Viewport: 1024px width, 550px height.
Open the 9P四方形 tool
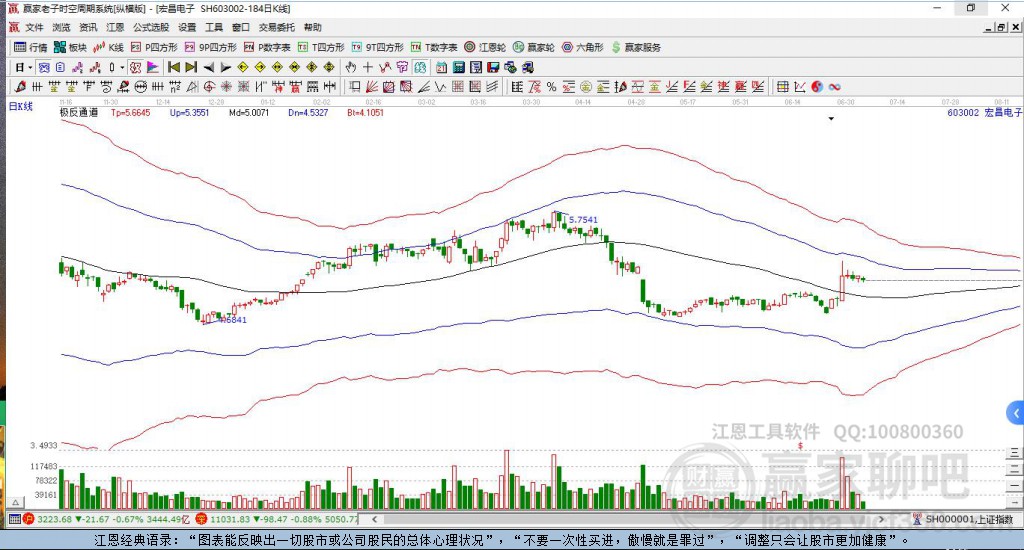[211, 47]
